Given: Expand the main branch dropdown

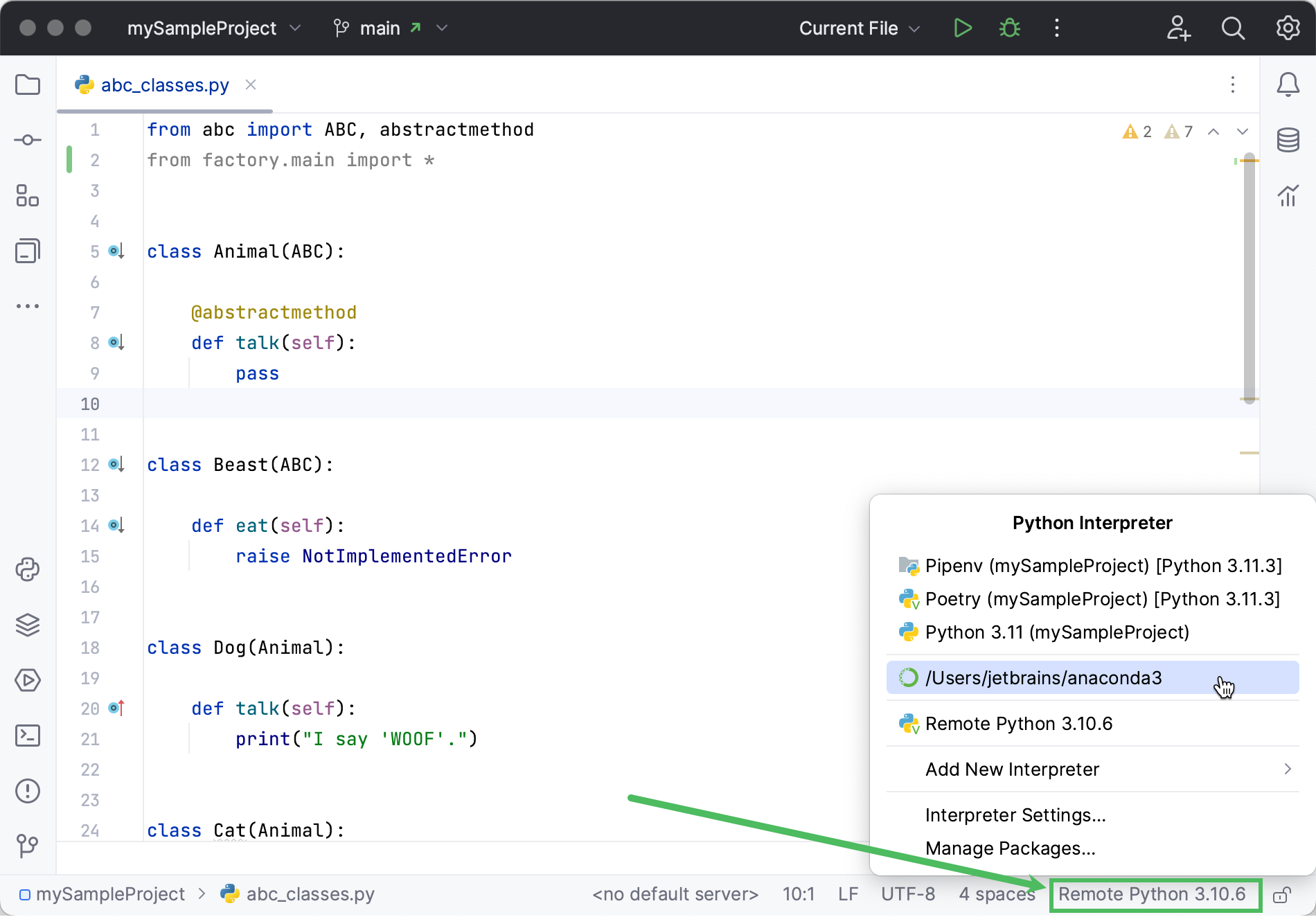Looking at the screenshot, I should tap(390, 28).
